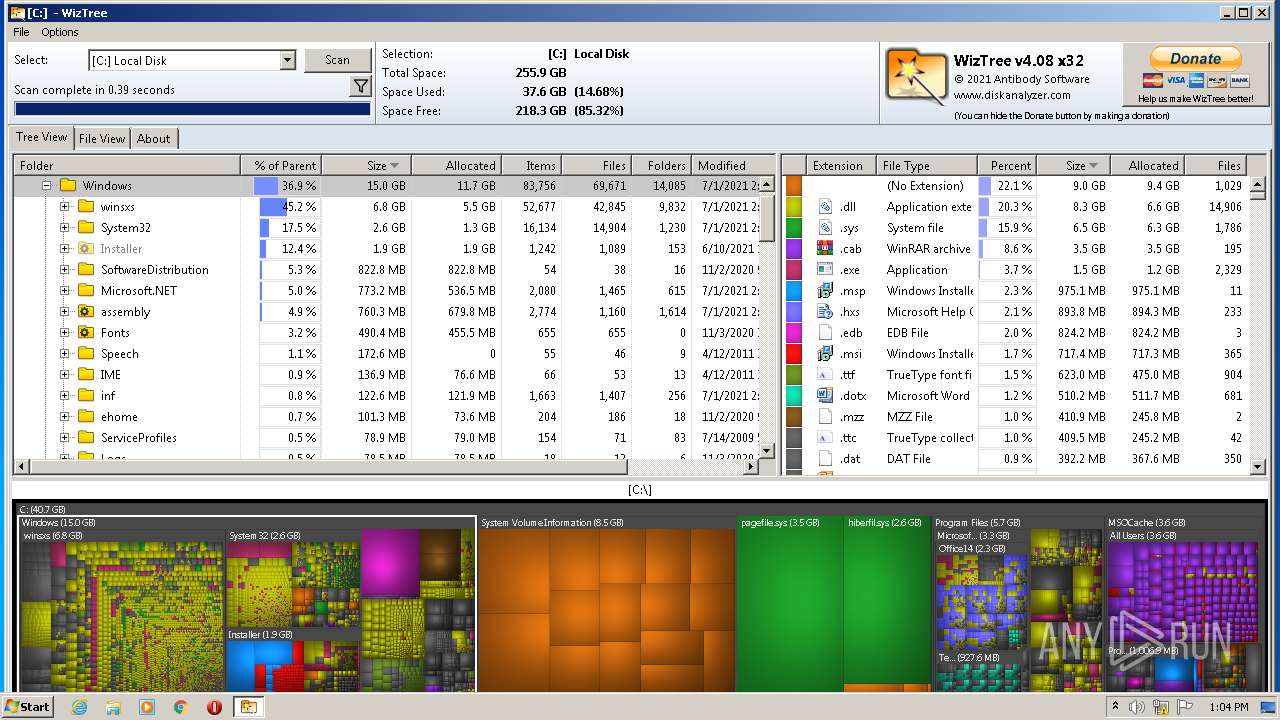
Task: Click the SoftwareDistribution folder icon
Action: pos(86,270)
